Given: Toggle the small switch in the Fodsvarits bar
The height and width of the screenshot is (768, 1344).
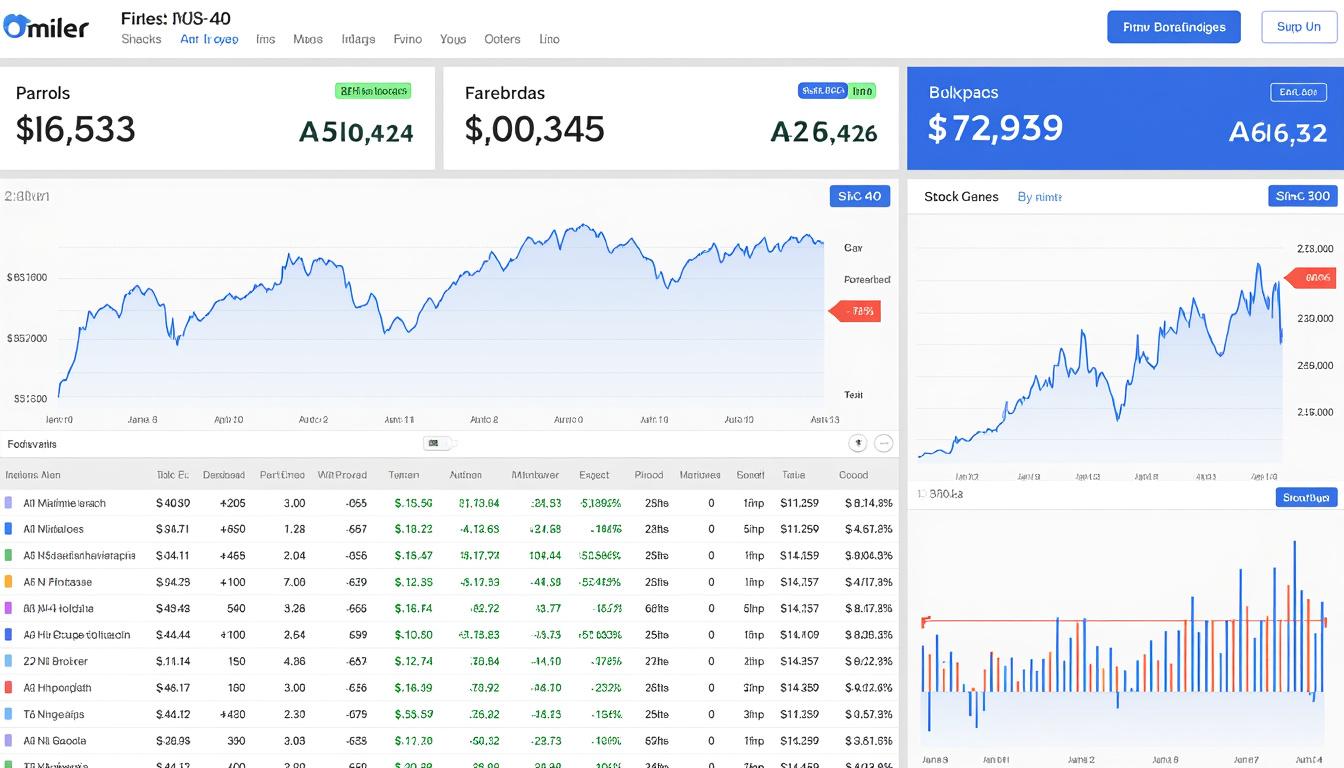Looking at the screenshot, I should pyautogui.click(x=438, y=443).
